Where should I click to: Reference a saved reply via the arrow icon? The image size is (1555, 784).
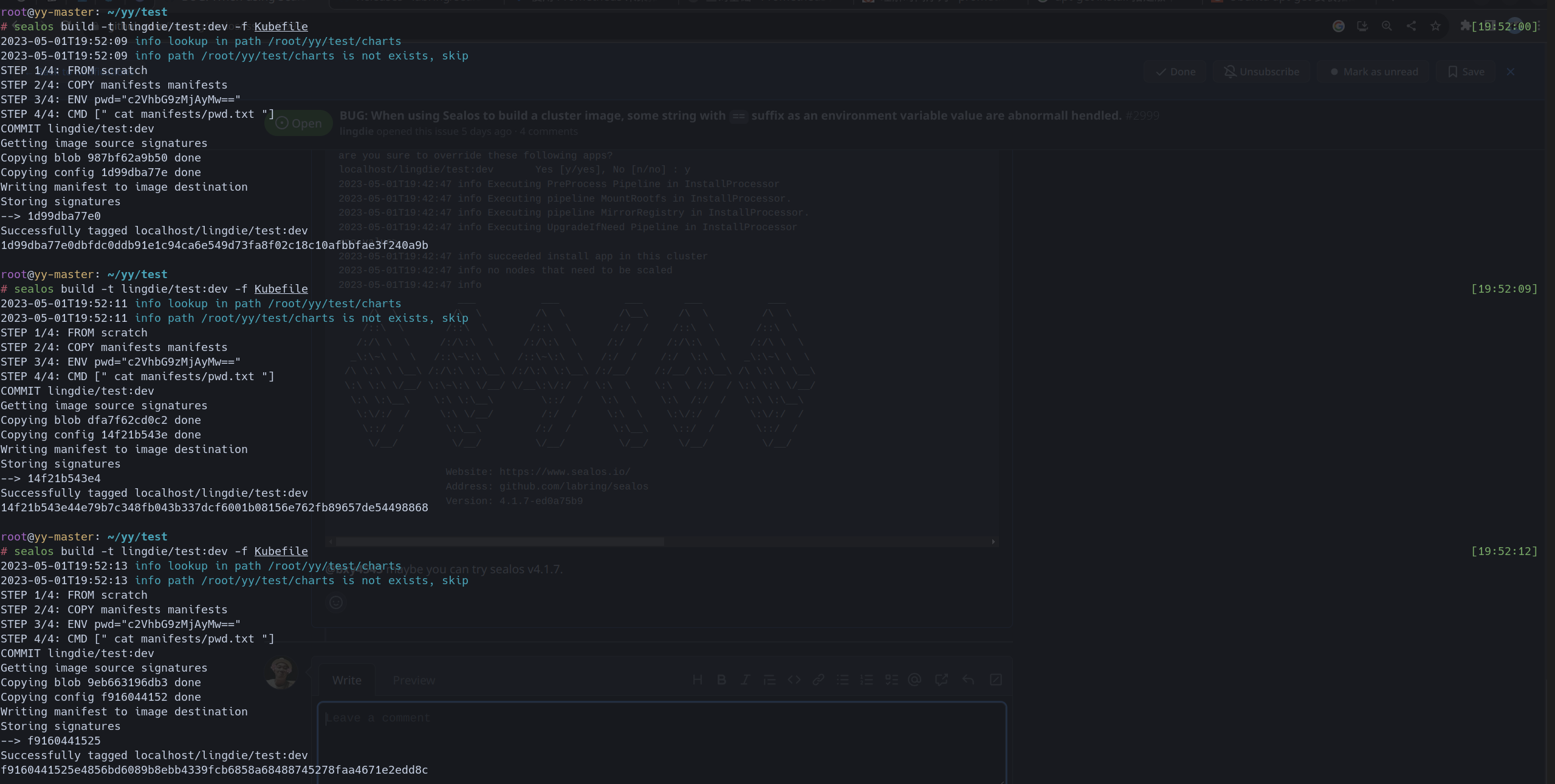pos(967,680)
